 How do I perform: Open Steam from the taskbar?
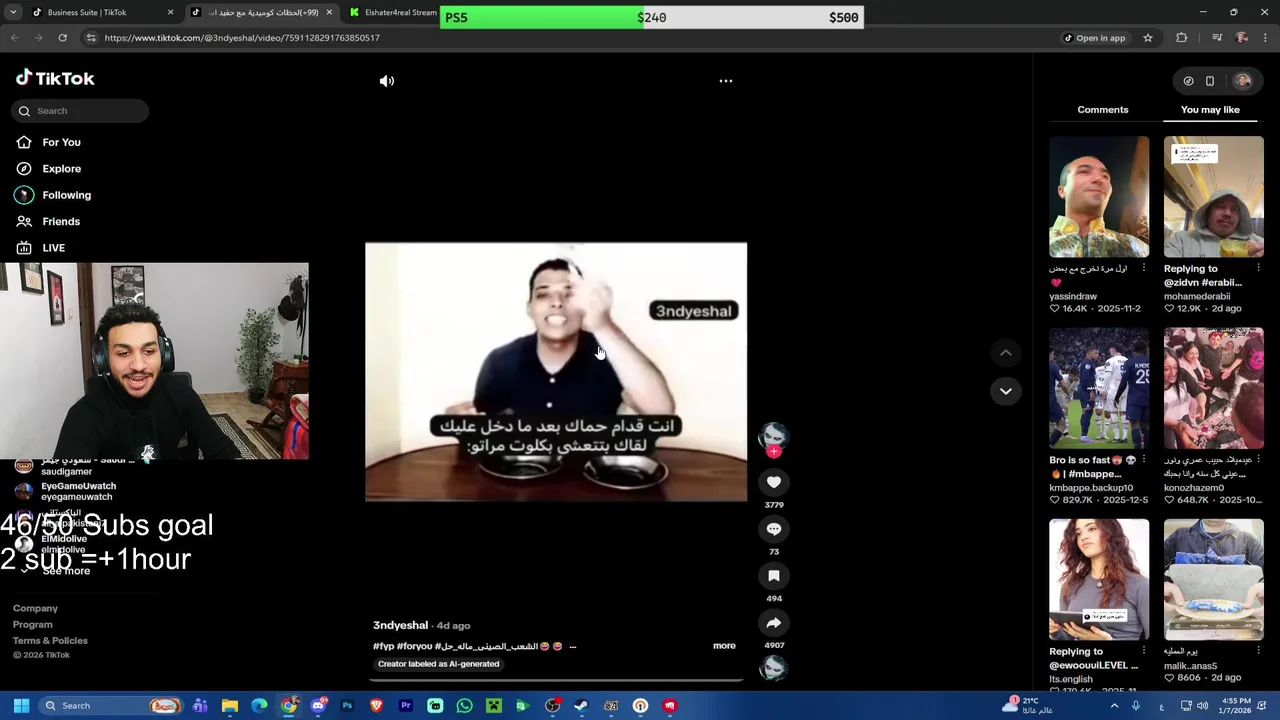point(581,706)
